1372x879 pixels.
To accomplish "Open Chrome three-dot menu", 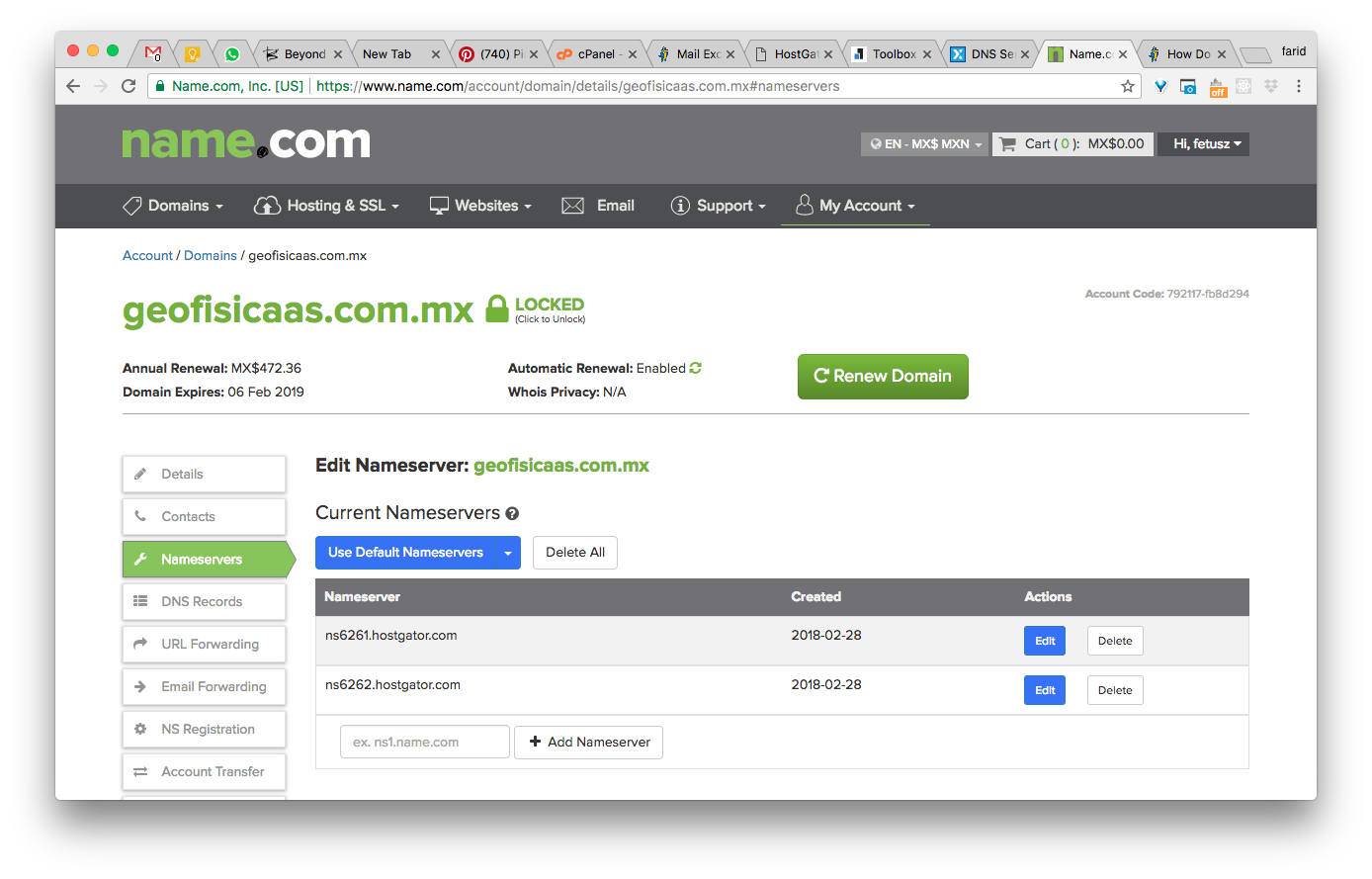I will pyautogui.click(x=1299, y=86).
